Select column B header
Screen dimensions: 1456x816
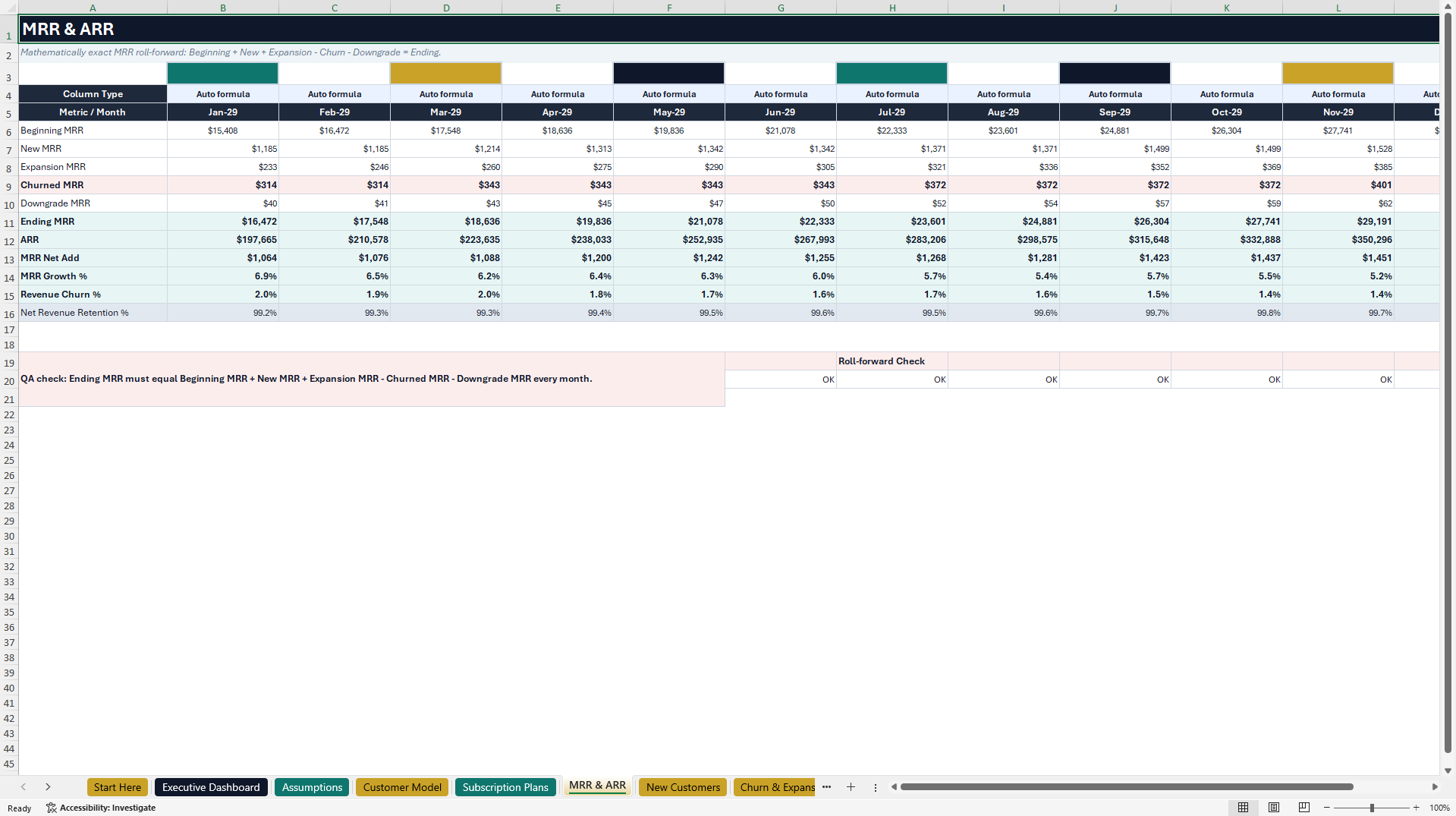click(x=223, y=8)
